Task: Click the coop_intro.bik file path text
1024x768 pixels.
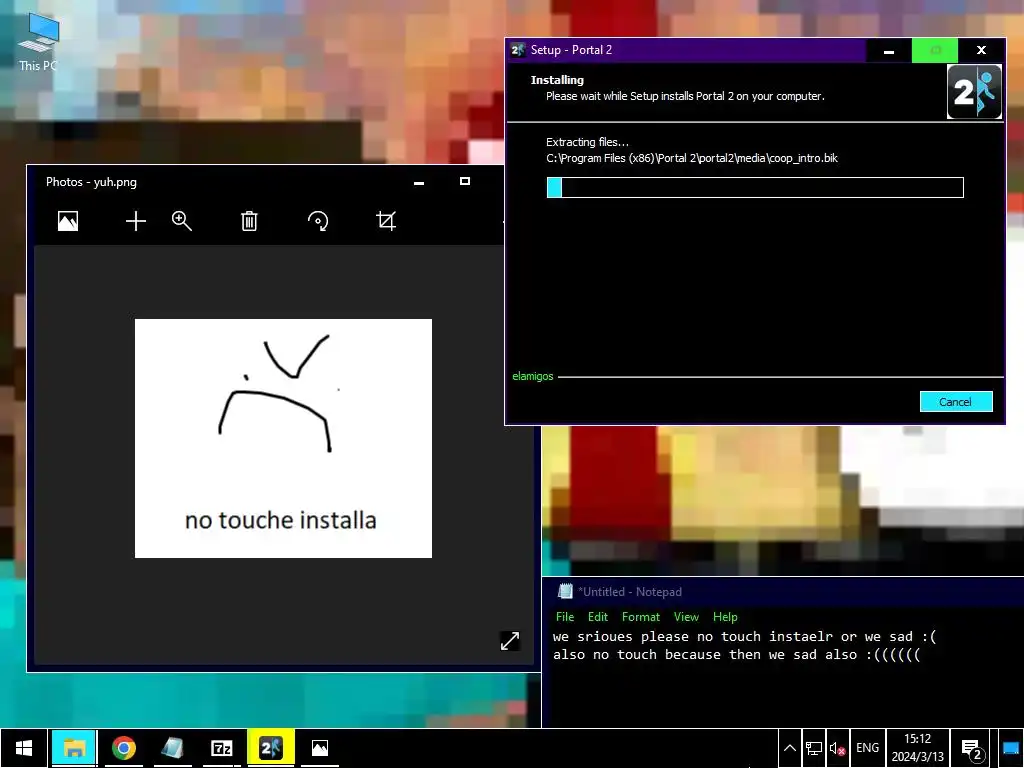Action: (692, 158)
